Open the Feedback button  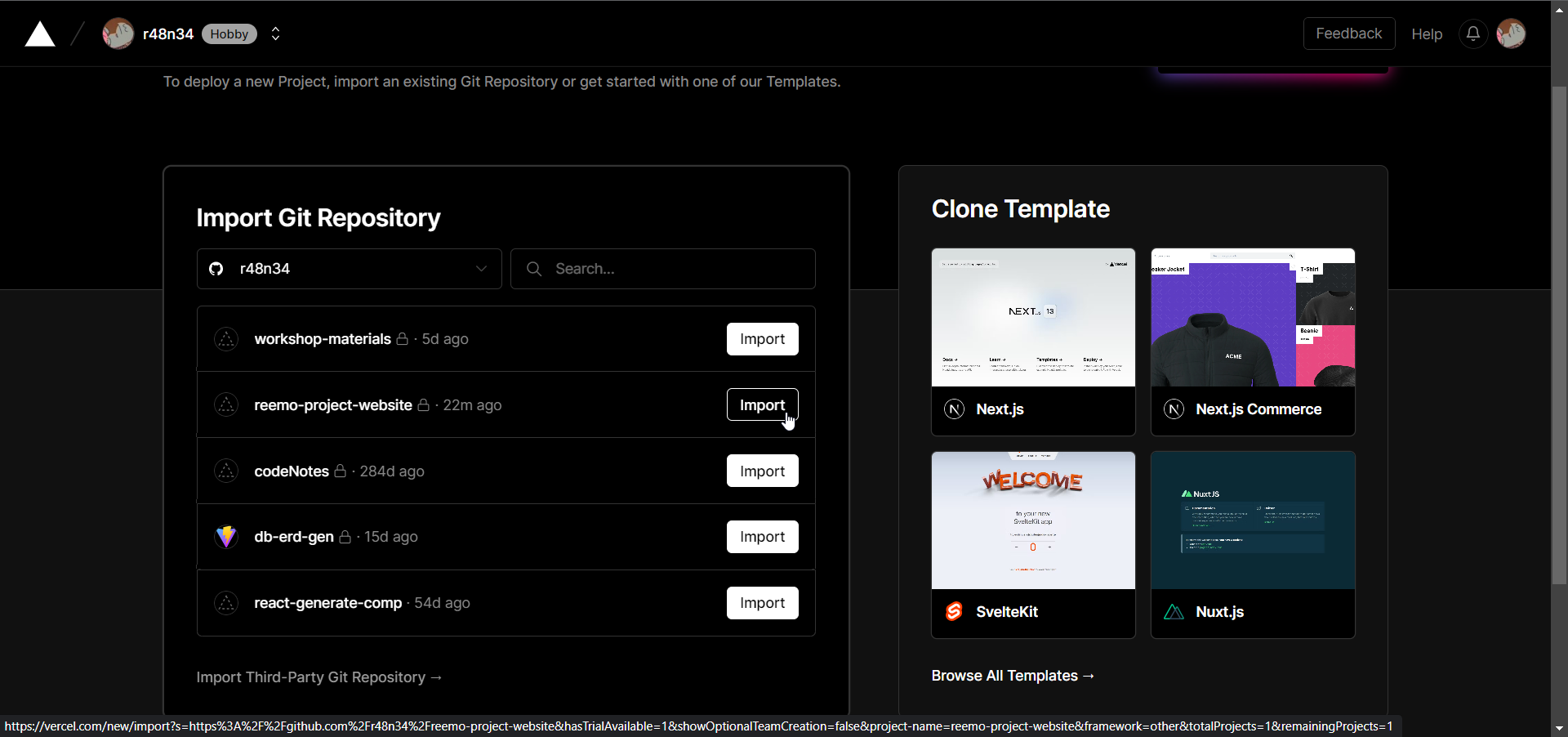click(x=1349, y=33)
